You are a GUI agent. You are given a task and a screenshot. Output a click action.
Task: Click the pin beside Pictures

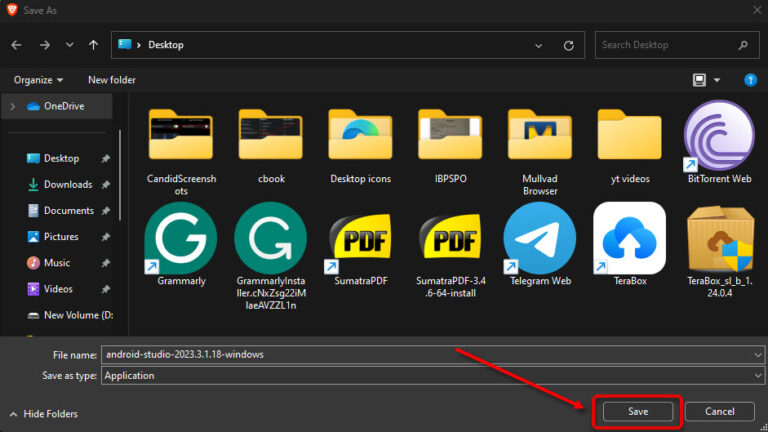[105, 237]
